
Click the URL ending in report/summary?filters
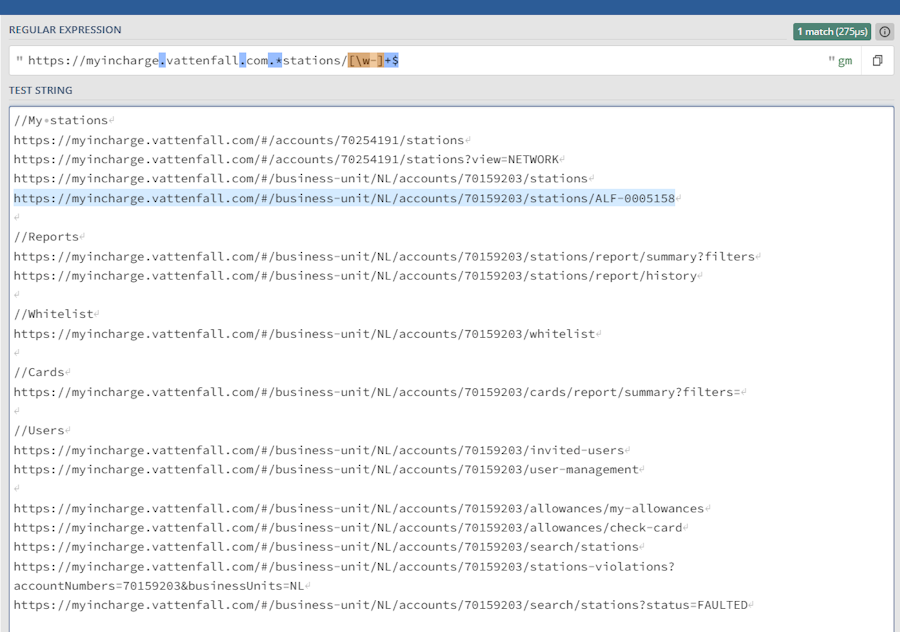[384, 257]
